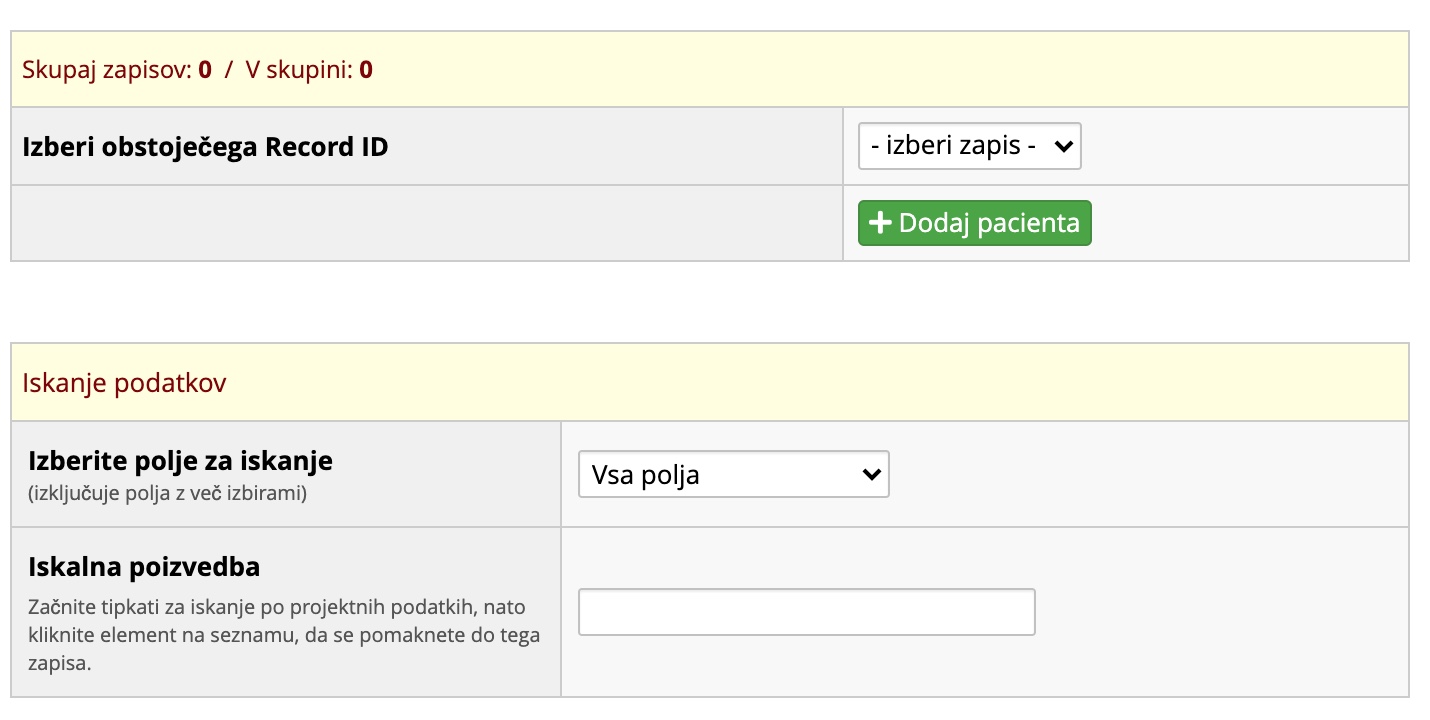Viewport: 1430px width, 720px height.
Task: Click the chevron arrow of izberi zapis selector
Action: click(x=1063, y=147)
